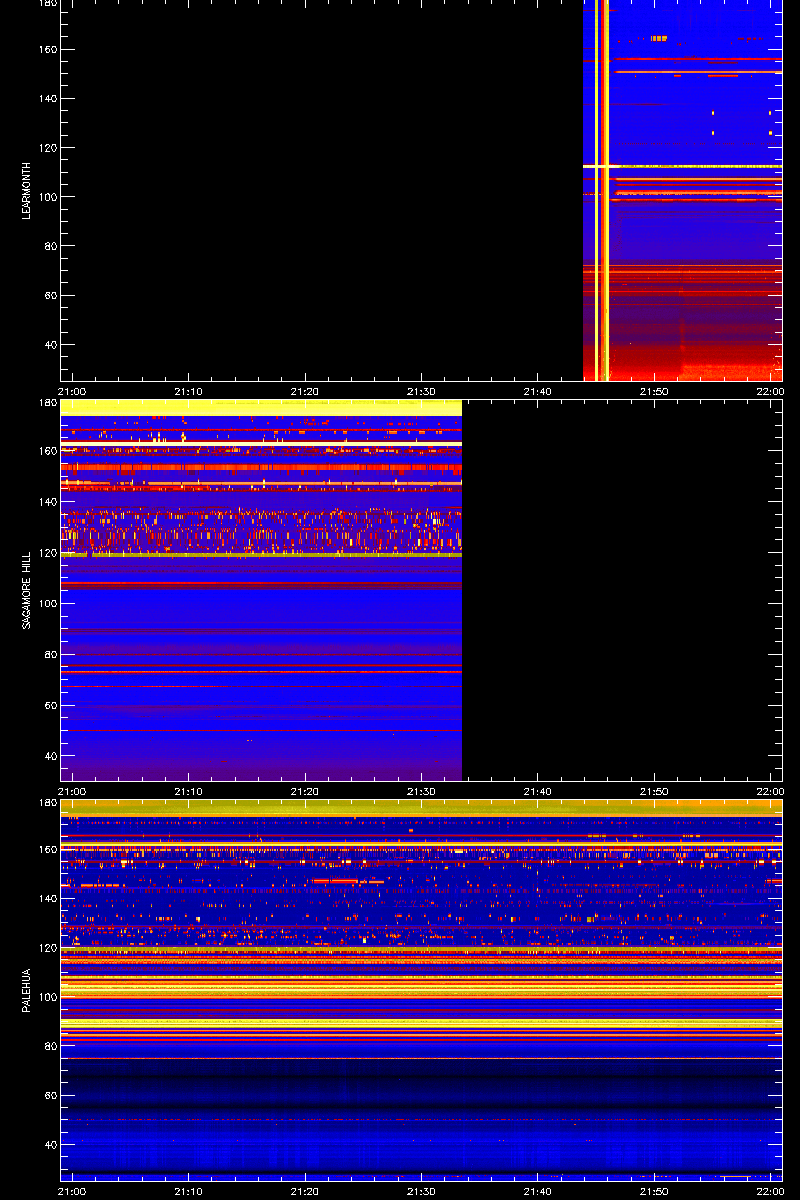Click the 40 frequency label on Sagamore Hill axis
Viewport: 800px width, 1200px height.
point(52,757)
